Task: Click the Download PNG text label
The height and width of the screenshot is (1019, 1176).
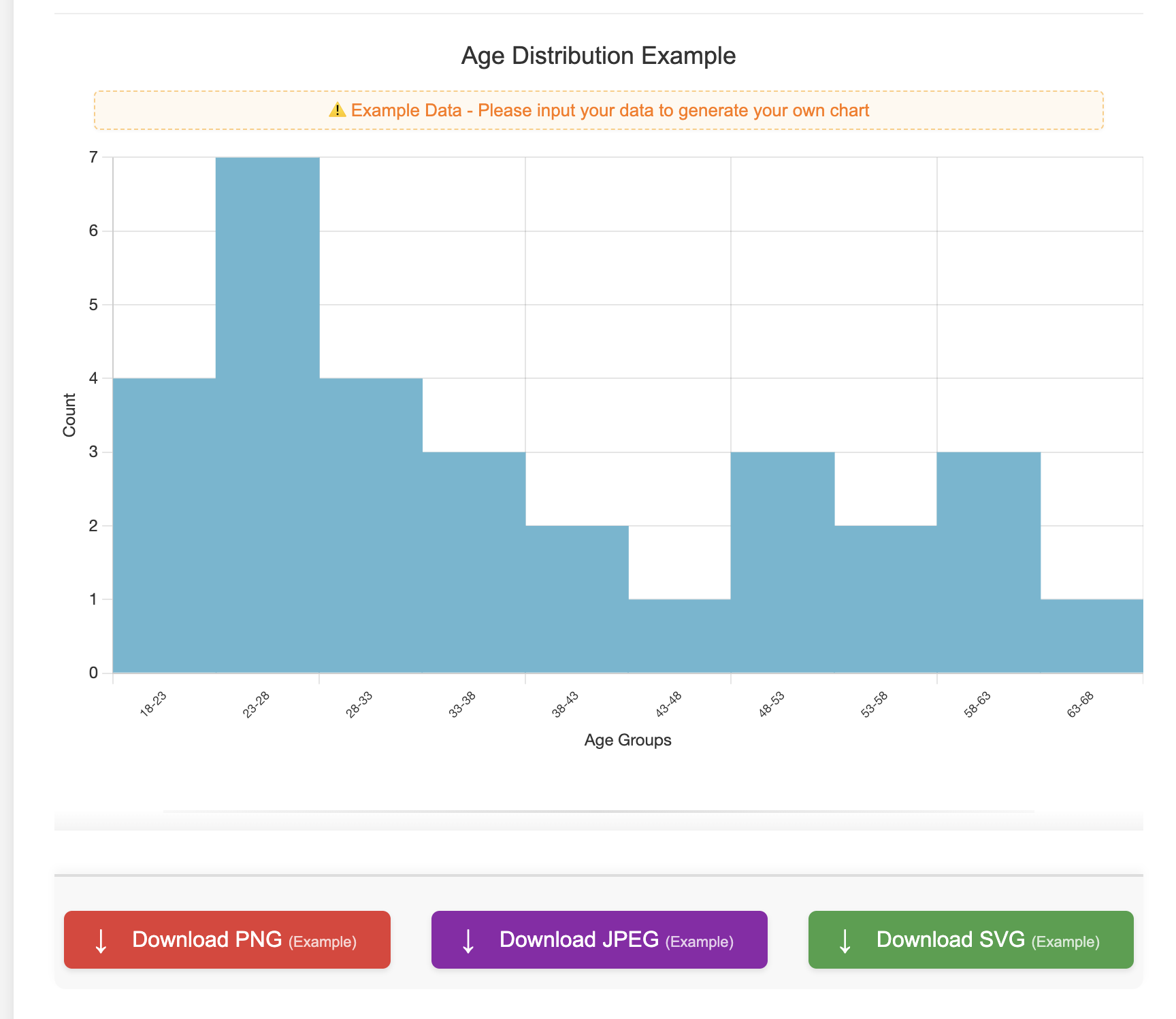Action: tap(207, 939)
